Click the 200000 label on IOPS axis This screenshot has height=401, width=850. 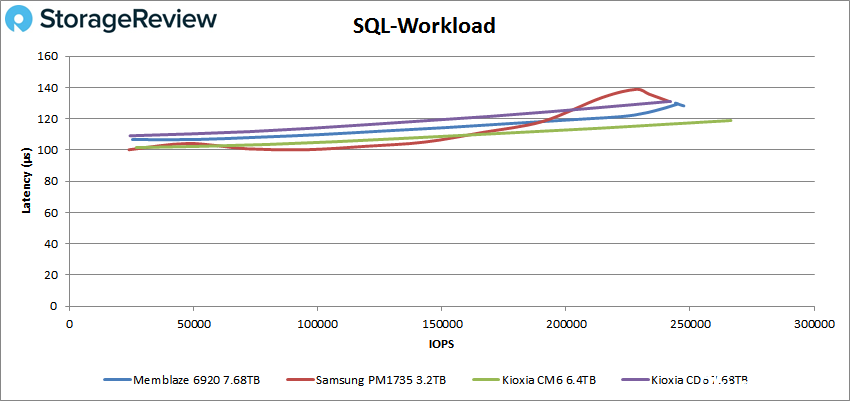[565, 324]
